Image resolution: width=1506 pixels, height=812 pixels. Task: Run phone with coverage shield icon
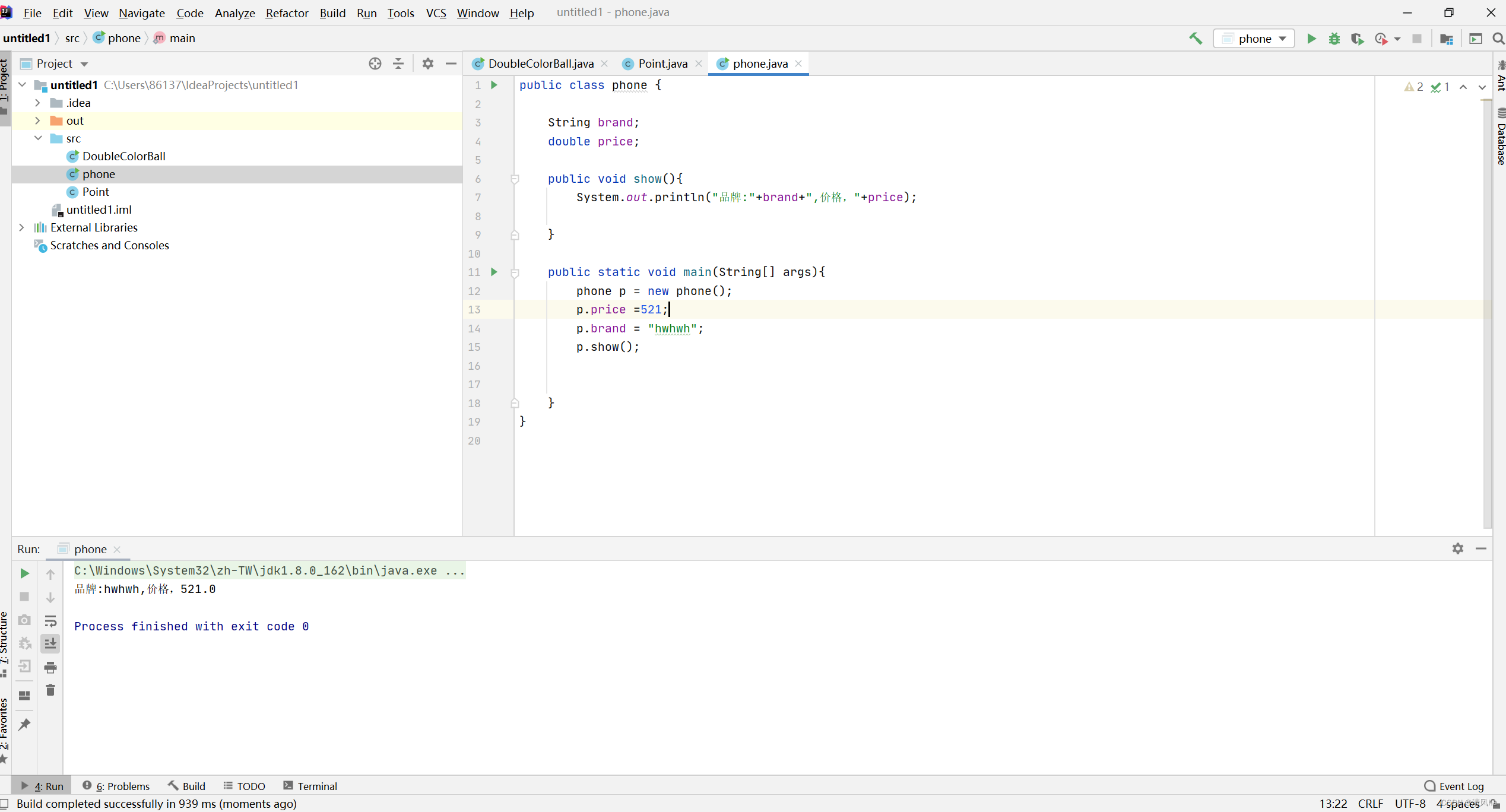tap(1358, 38)
